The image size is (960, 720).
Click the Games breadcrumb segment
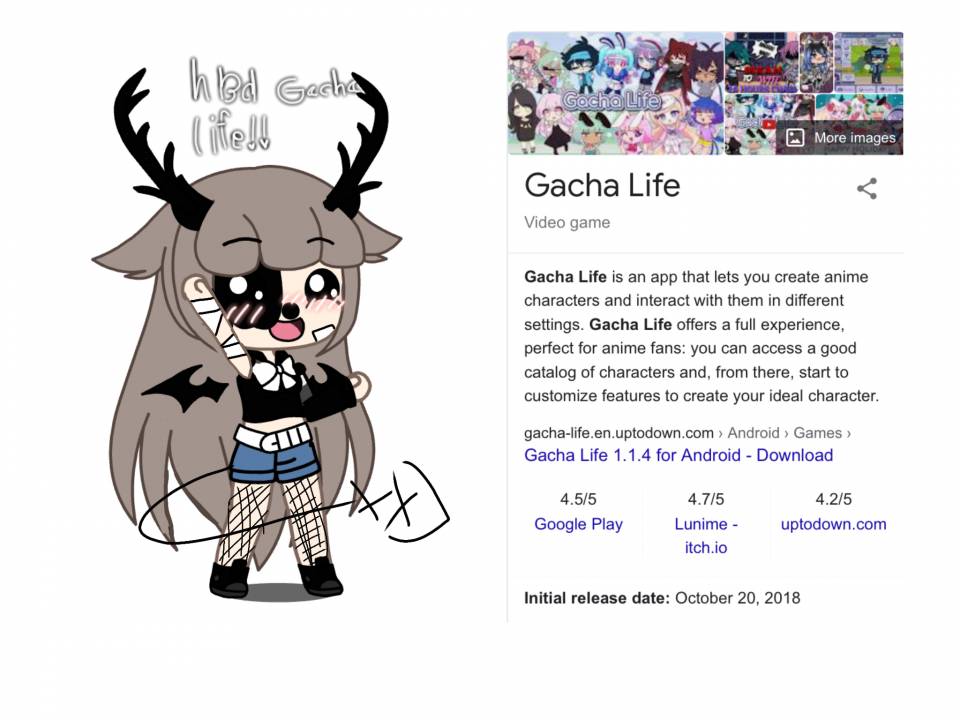click(x=817, y=433)
